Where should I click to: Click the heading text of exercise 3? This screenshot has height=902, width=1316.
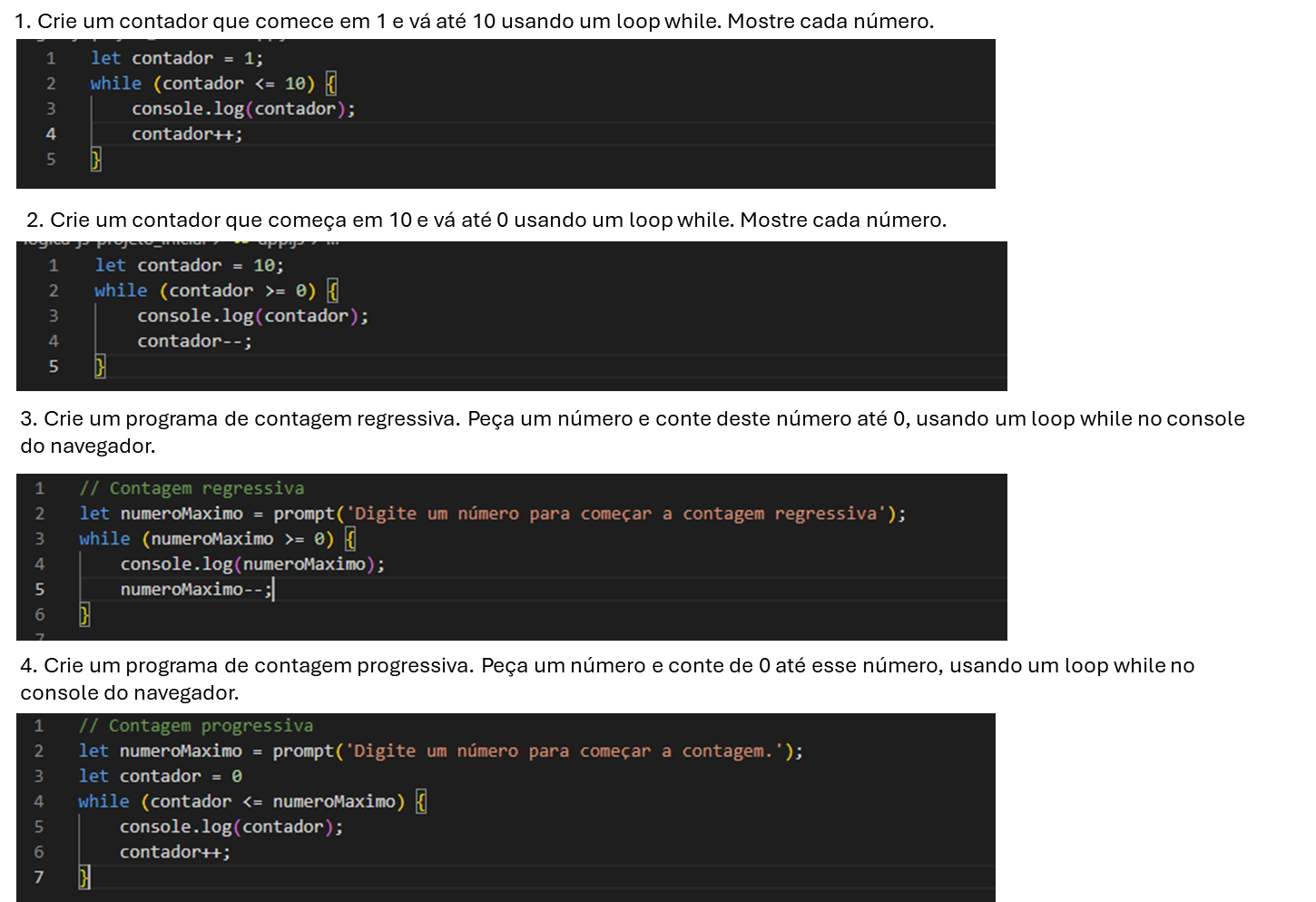coord(633,432)
